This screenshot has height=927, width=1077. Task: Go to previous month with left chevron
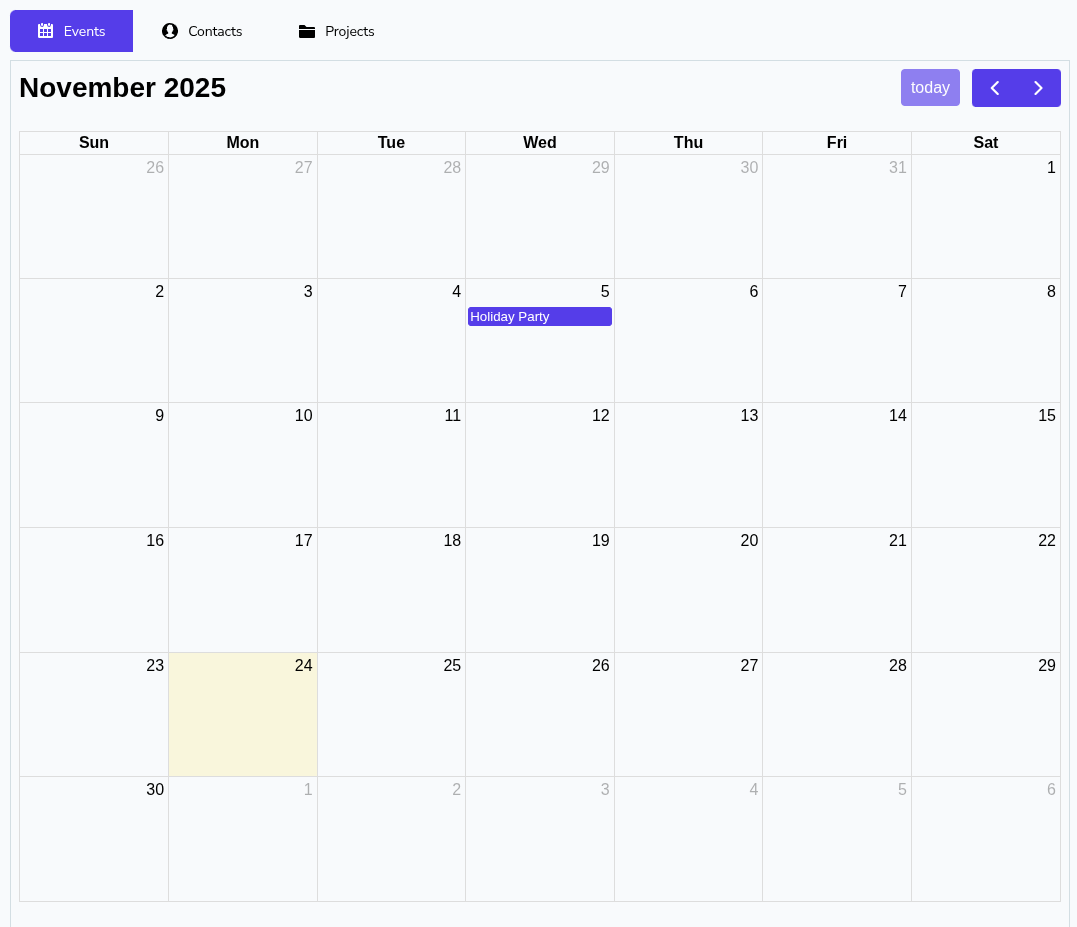[x=994, y=88]
